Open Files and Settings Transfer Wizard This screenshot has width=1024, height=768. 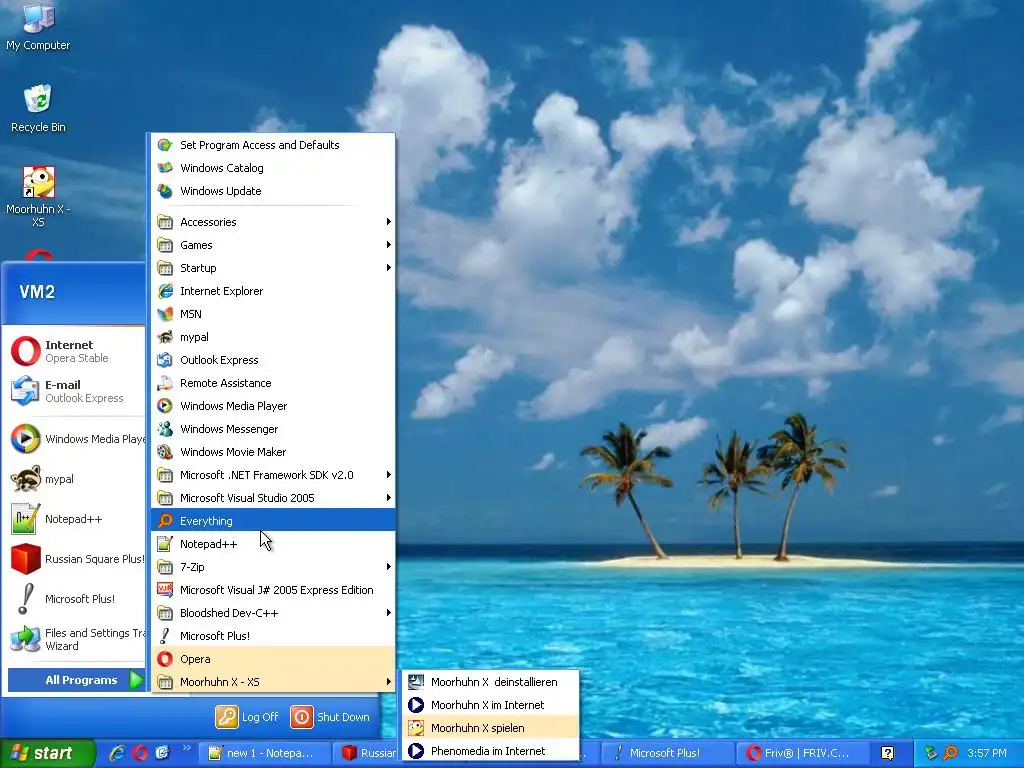coord(76,639)
